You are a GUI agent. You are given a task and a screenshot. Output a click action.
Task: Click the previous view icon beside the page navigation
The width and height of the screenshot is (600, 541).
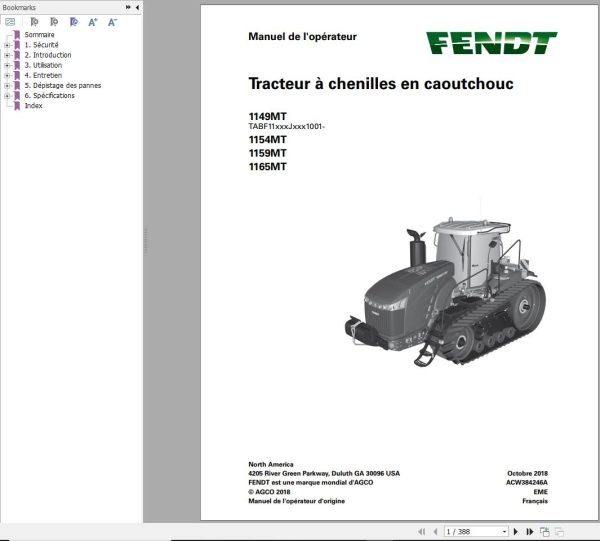pyautogui.click(x=544, y=531)
